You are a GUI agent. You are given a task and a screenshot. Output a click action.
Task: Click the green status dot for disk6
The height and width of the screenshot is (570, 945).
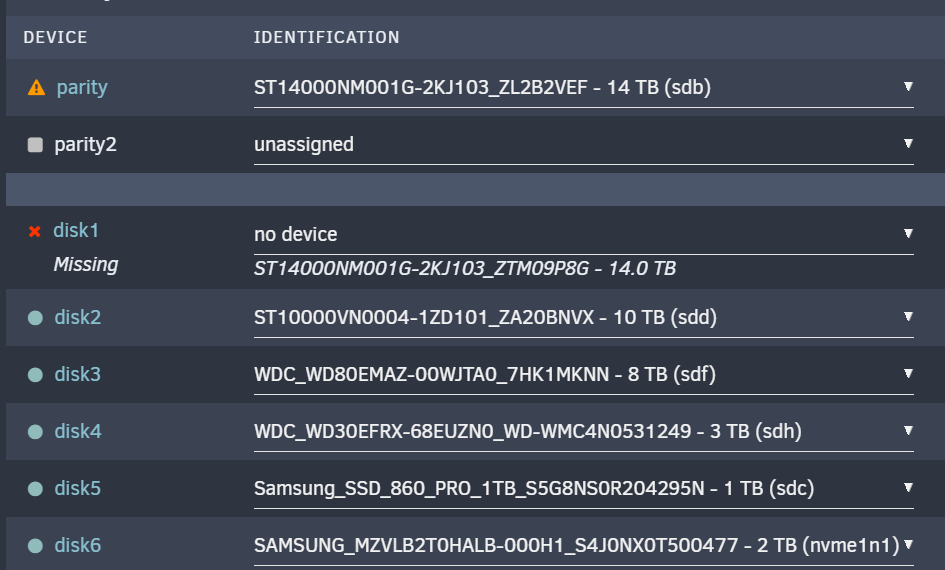[36, 546]
